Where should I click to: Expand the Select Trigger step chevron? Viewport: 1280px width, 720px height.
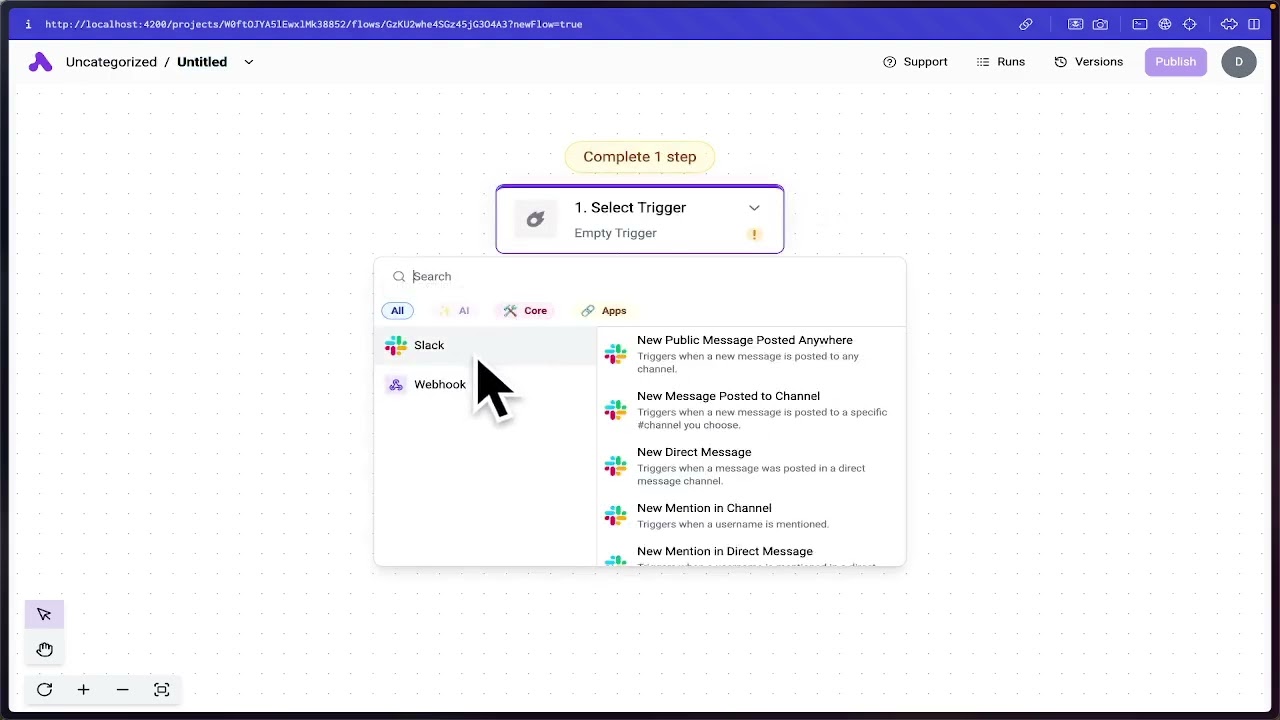(754, 208)
